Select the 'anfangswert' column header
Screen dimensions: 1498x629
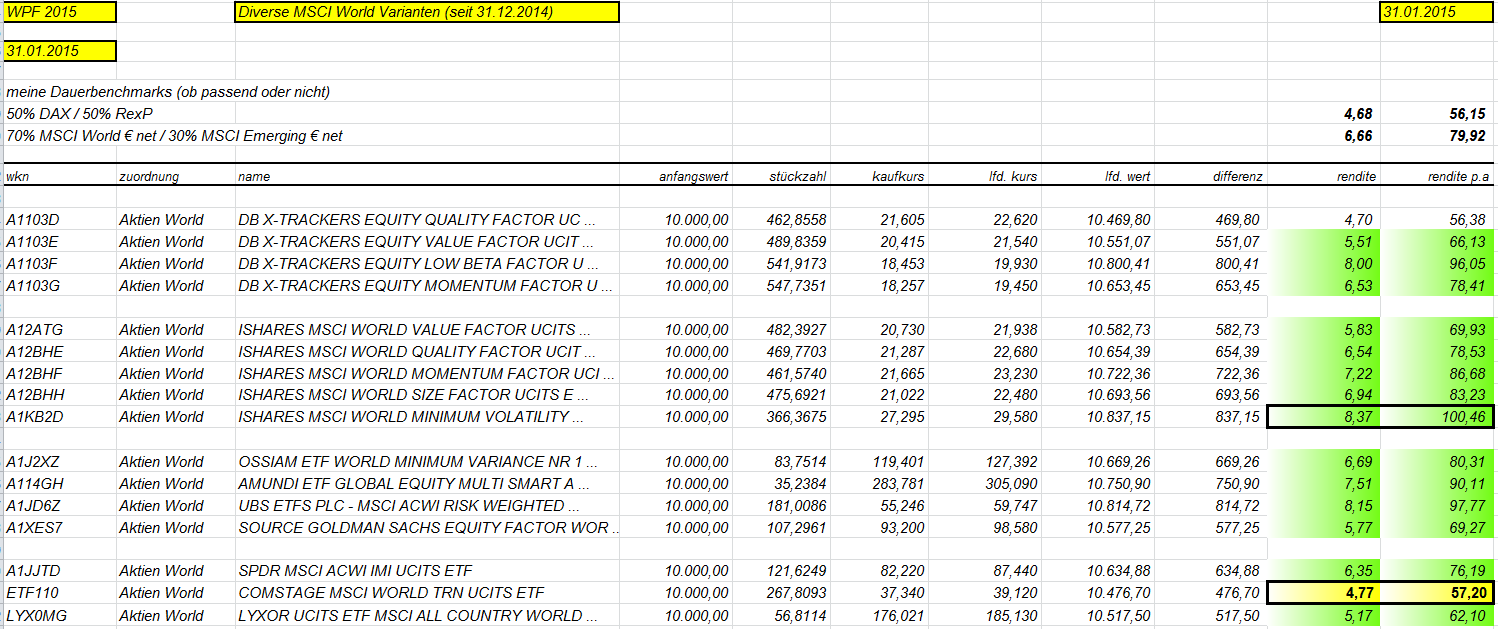693,176
